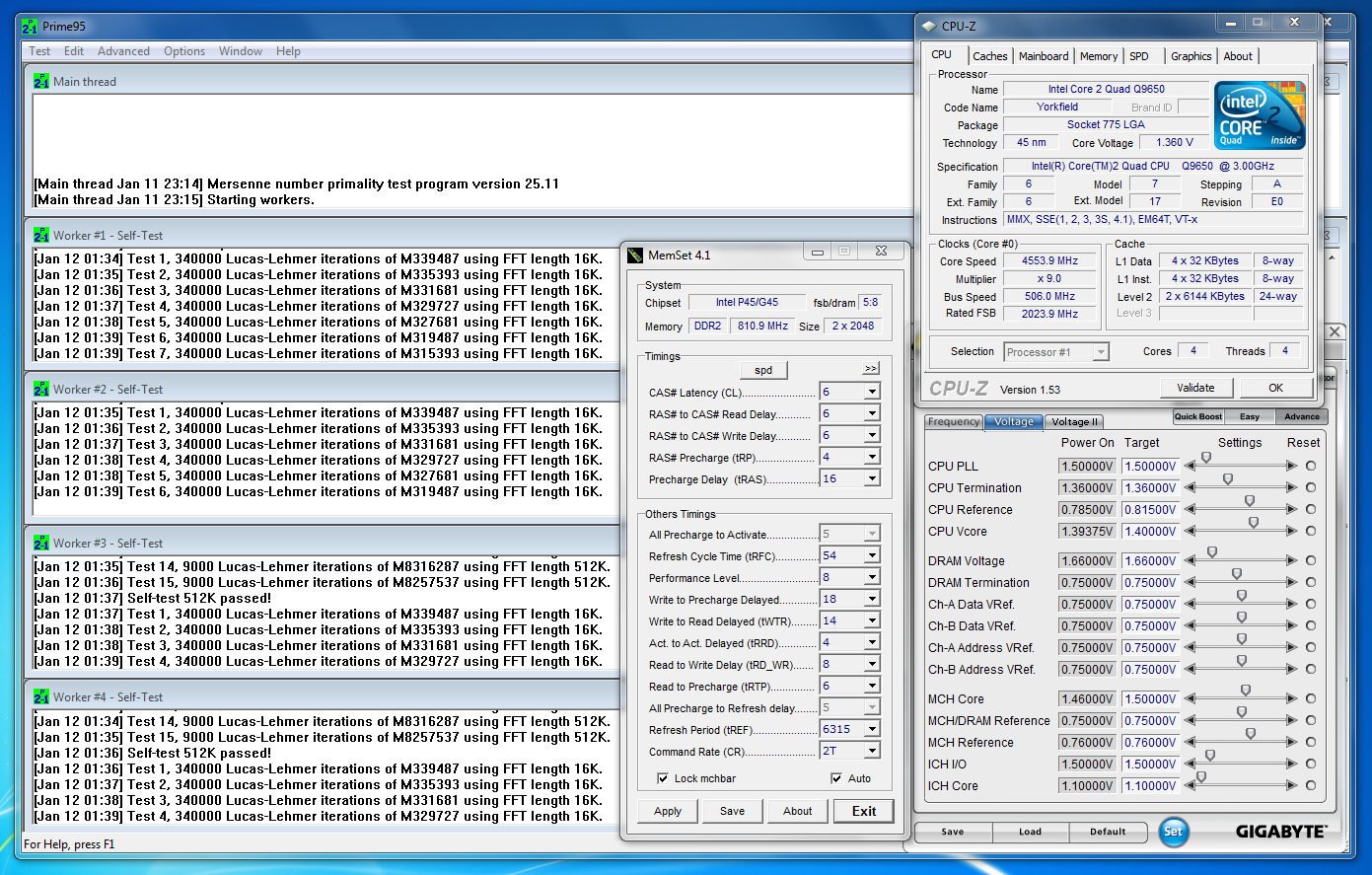Screen dimensions: 1372x875
Task: Click the MCH Core increase arrow
Action: [x=1291, y=698]
